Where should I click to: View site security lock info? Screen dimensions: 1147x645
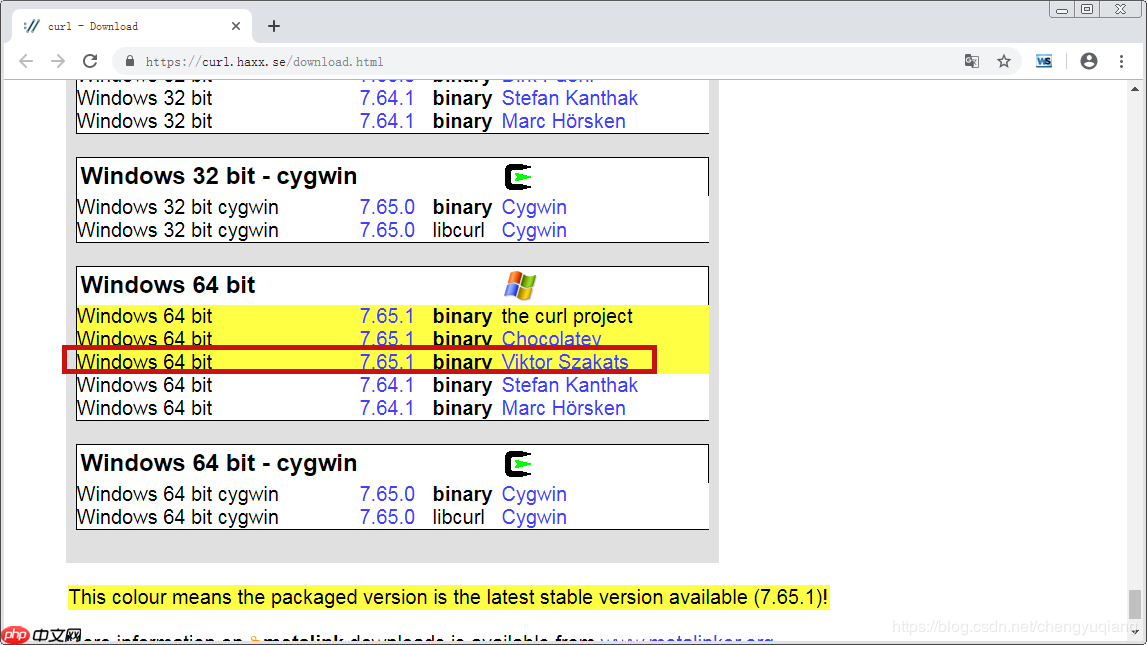pos(129,61)
